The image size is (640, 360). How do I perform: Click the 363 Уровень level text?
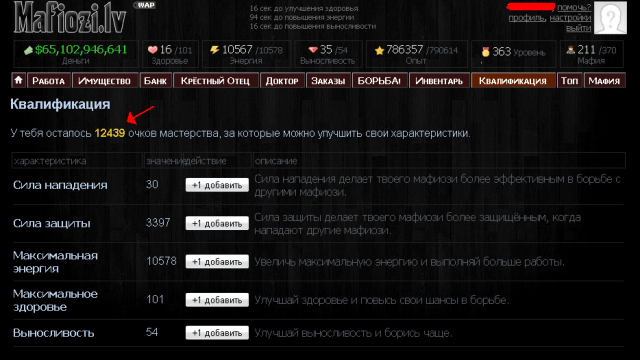tap(519, 52)
